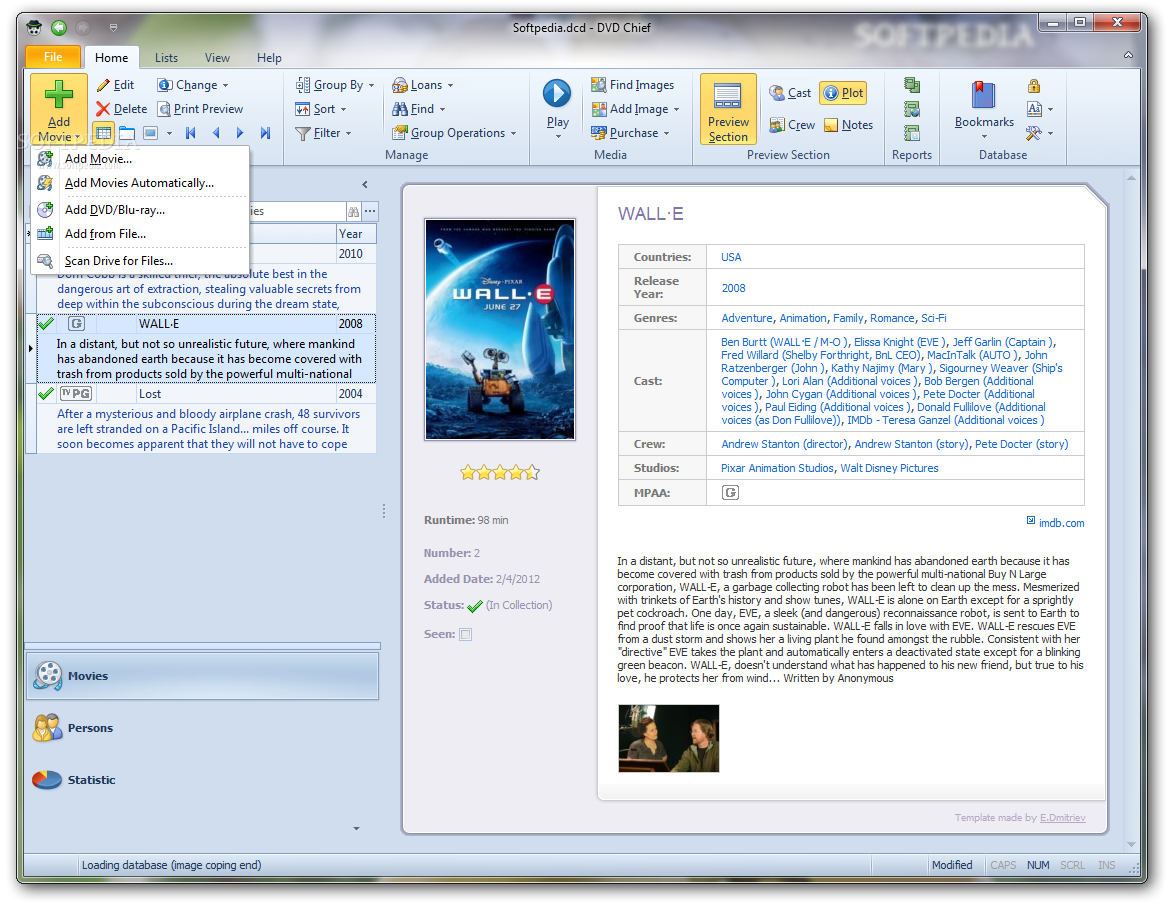The image size is (1168, 904).
Task: Open the movie still thumbnail below plot
Action: coord(669,738)
